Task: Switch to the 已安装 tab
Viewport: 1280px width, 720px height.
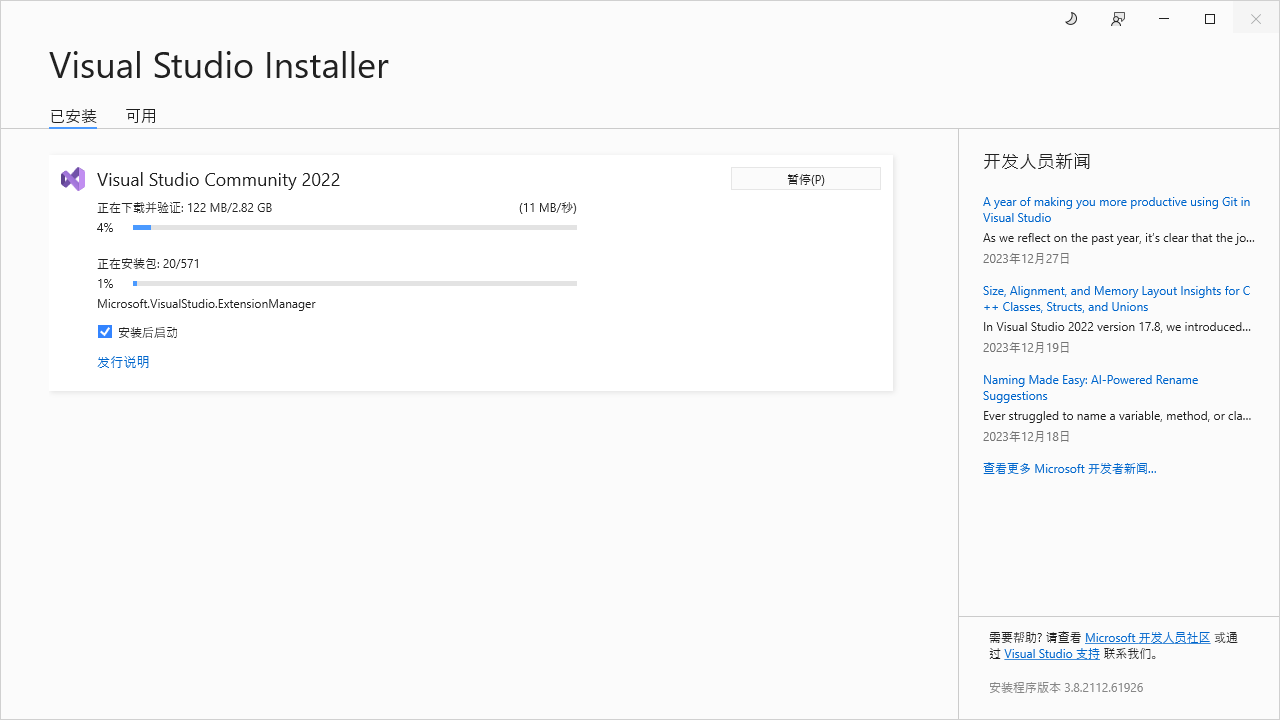Action: (x=73, y=116)
